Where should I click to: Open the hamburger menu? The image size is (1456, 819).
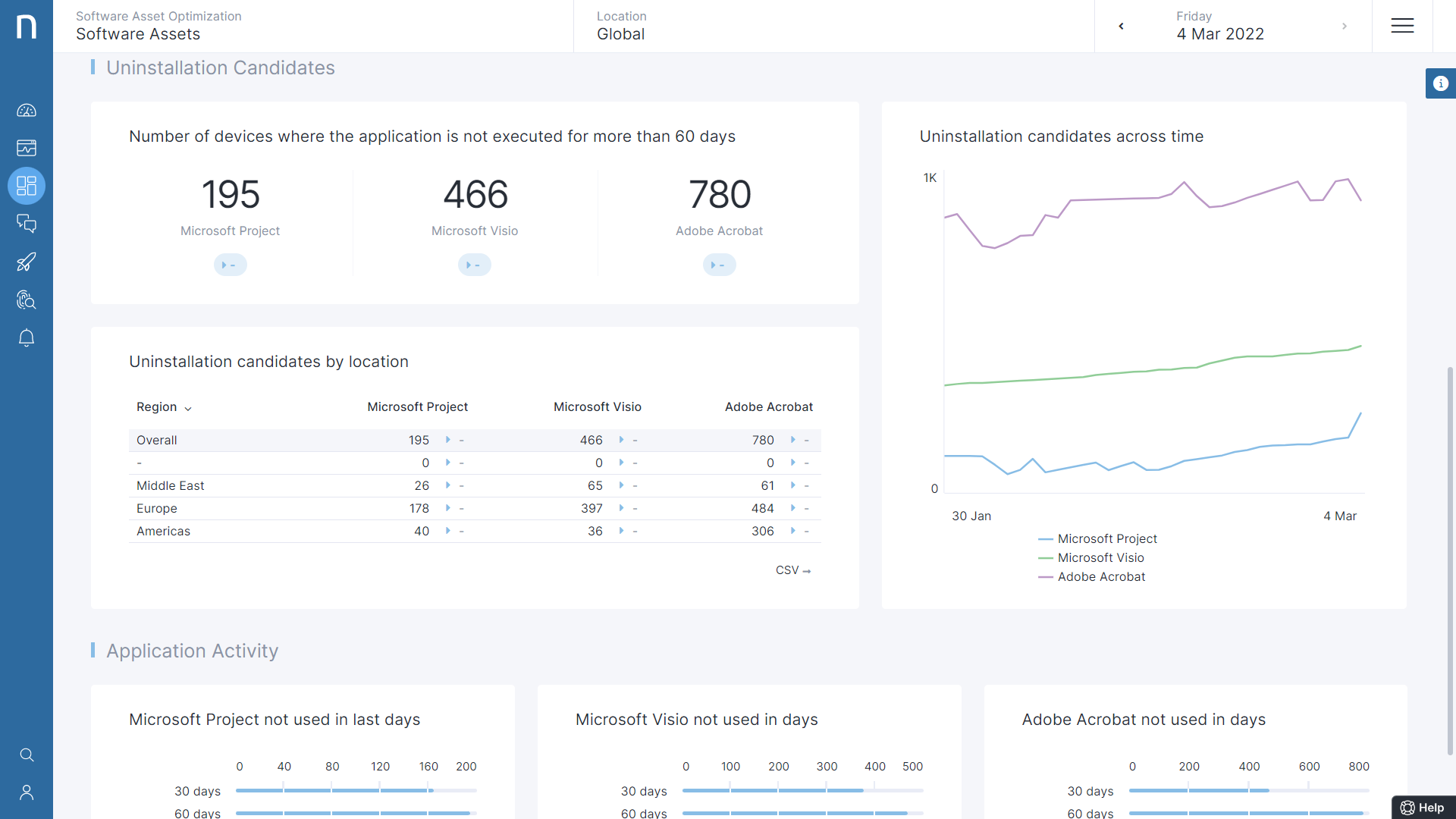point(1402,26)
